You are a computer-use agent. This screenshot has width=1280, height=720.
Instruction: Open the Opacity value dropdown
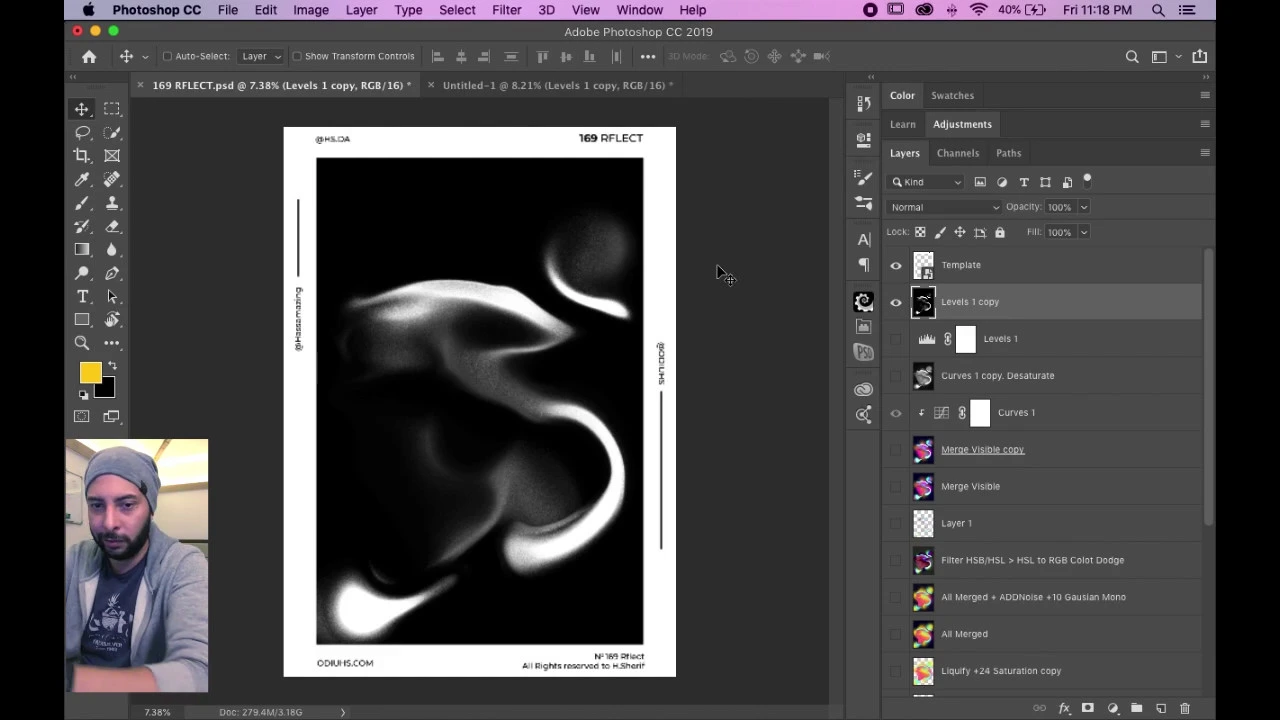pos(1084,207)
